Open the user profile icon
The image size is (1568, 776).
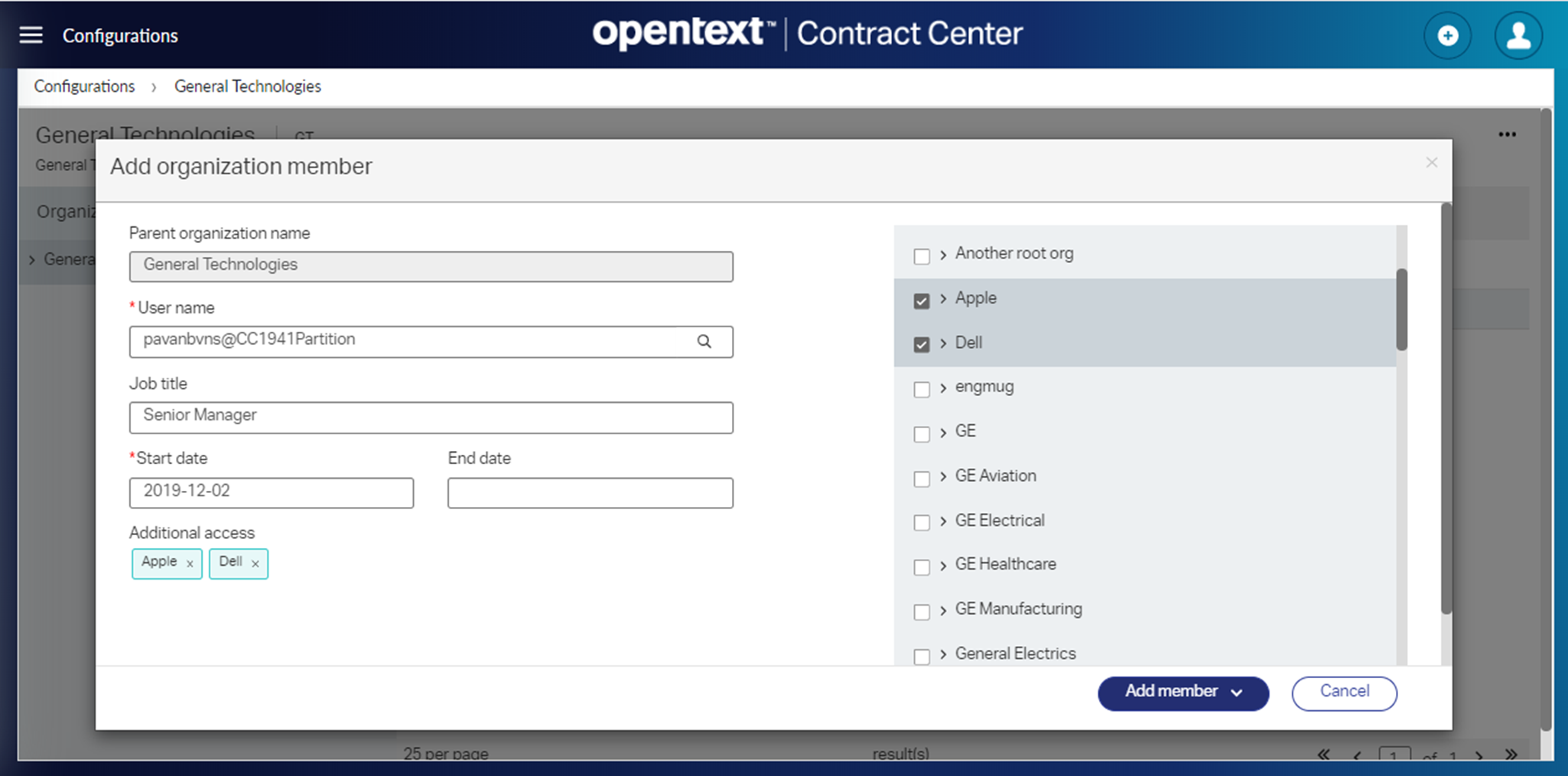1518,35
